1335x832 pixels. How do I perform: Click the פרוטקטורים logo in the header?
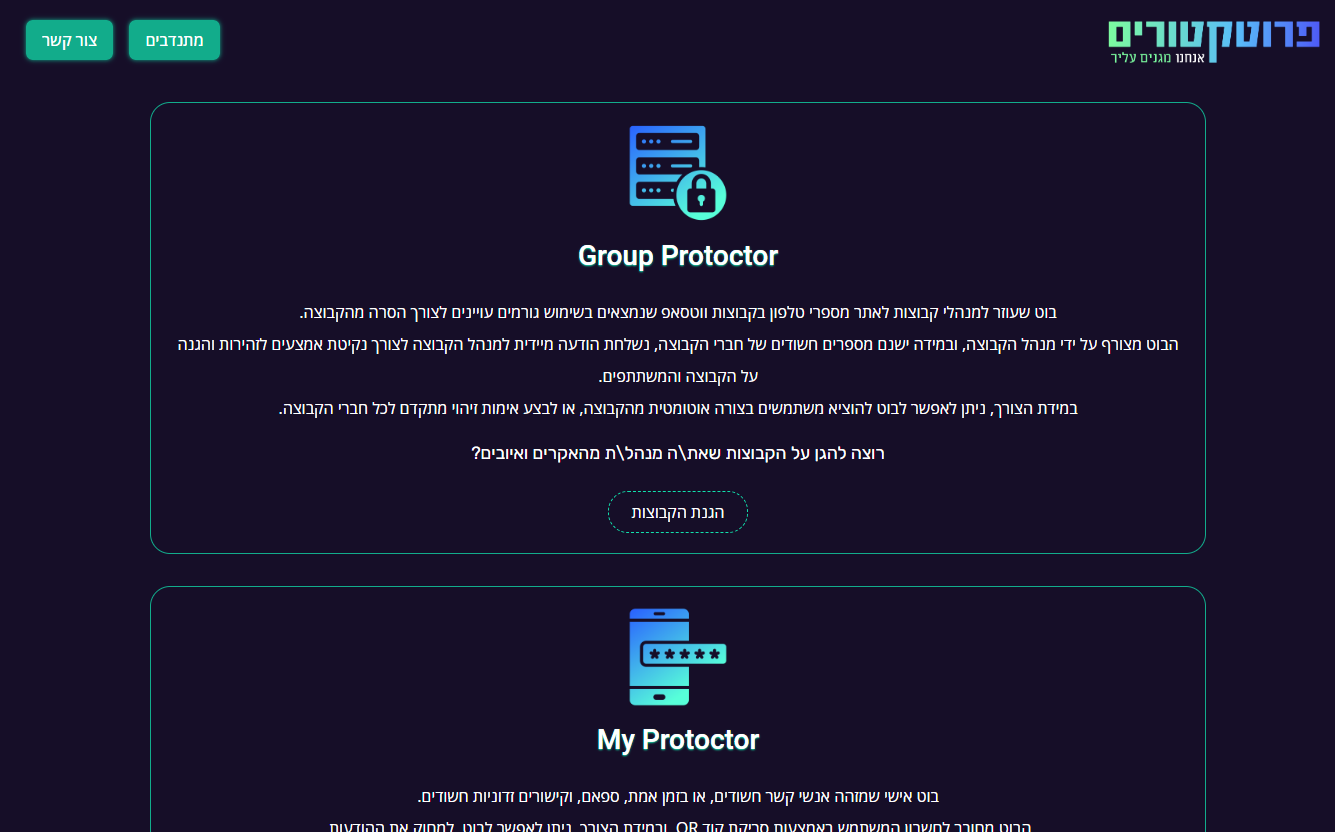click(1213, 40)
